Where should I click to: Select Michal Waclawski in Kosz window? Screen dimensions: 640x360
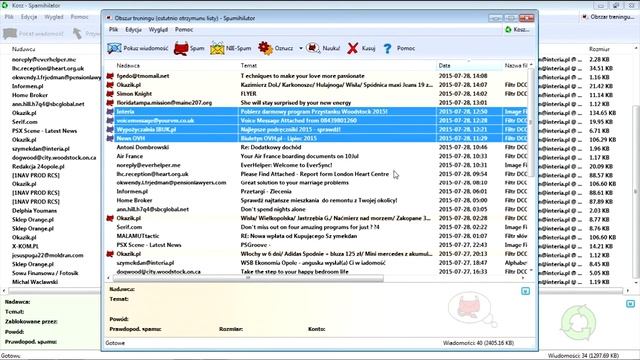[x=35, y=282]
